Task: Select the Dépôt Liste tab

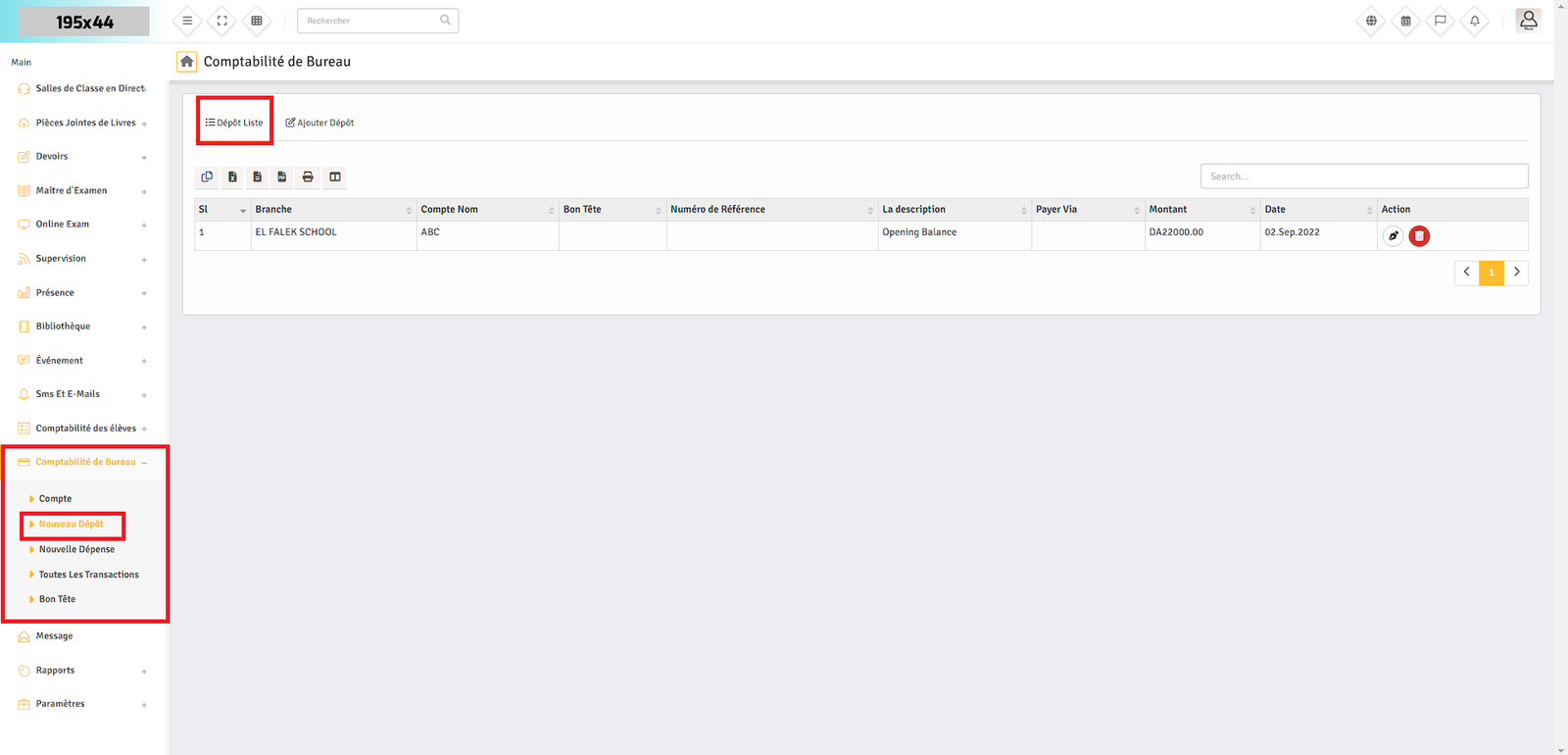Action: coord(234,123)
